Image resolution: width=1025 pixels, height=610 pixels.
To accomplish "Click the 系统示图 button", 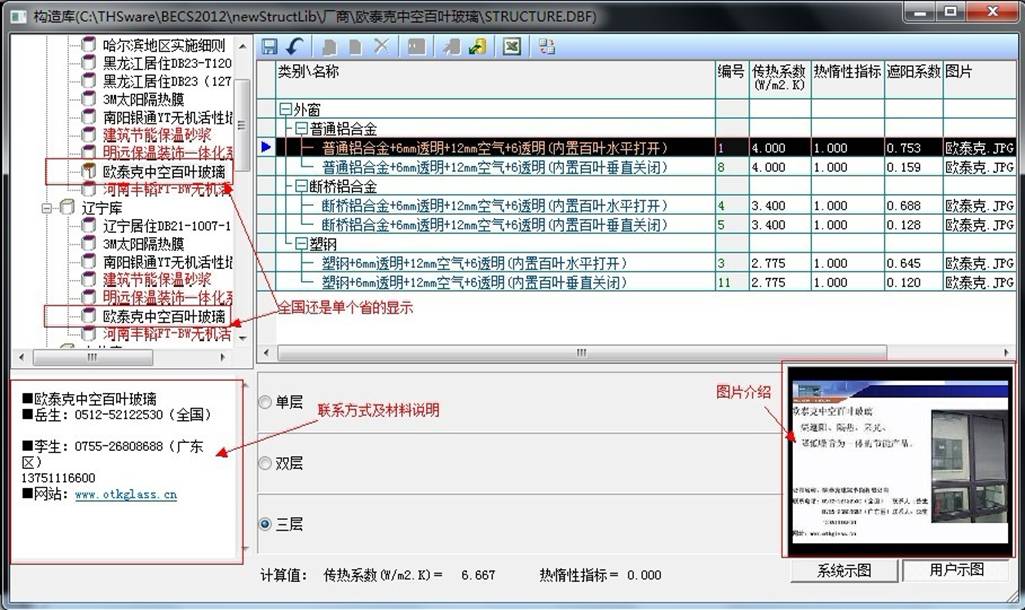I will point(848,569).
